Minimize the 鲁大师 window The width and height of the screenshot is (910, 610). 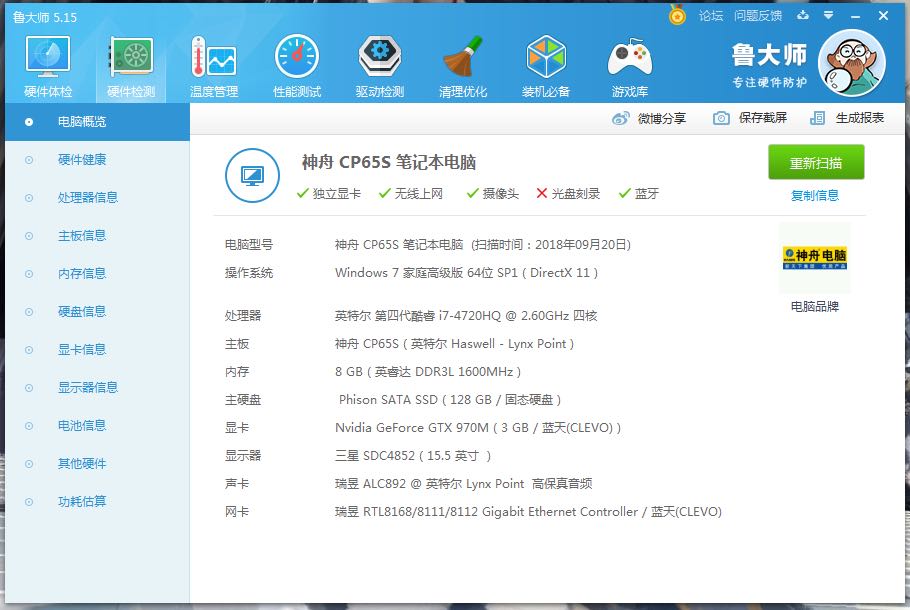(x=855, y=16)
